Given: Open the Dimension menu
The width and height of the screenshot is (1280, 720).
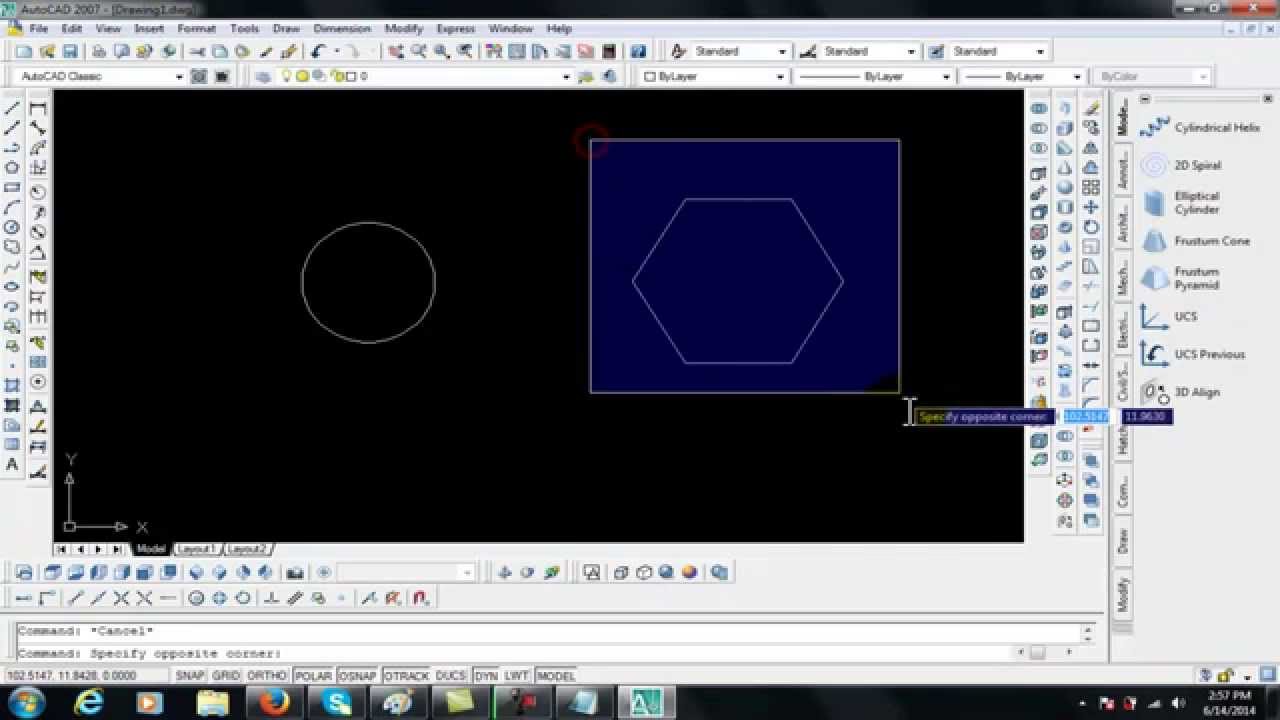Looking at the screenshot, I should click(342, 28).
